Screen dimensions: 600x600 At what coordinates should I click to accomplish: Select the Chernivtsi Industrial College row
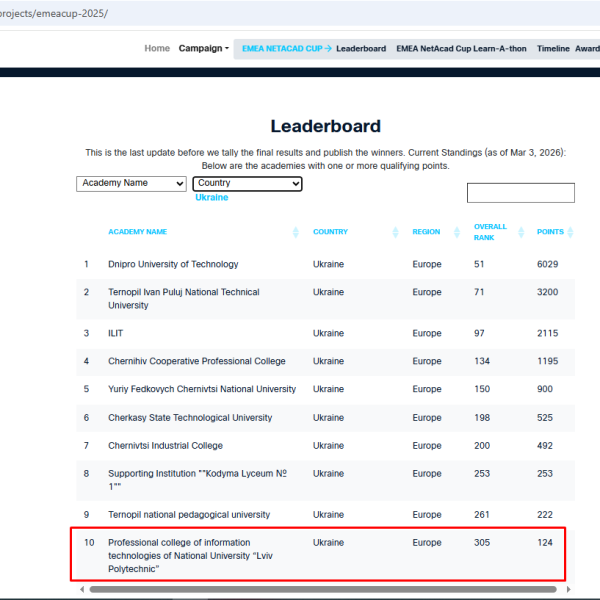point(165,446)
